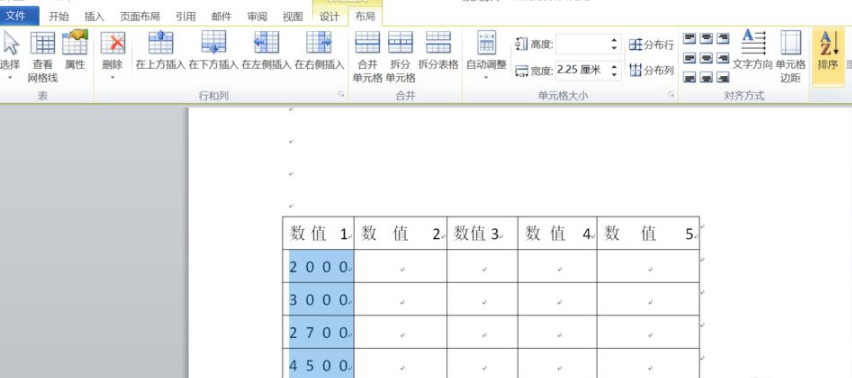Click the header cell 数值 3
852x378 pixels.
coord(483,234)
